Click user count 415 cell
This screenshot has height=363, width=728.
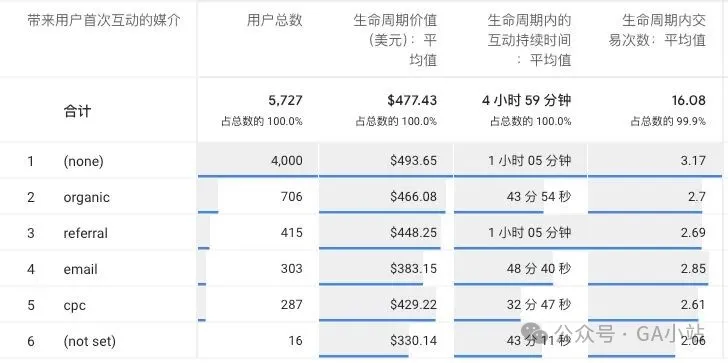[291, 233]
